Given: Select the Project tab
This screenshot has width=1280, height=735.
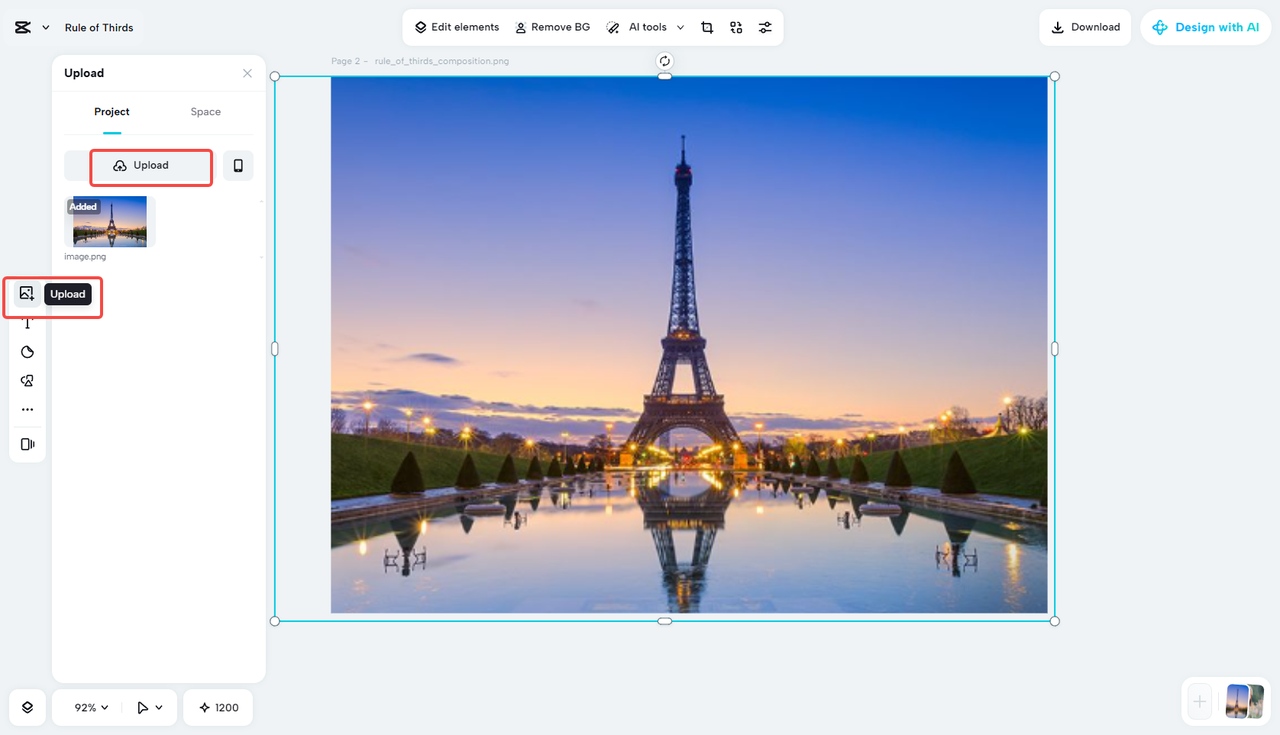Looking at the screenshot, I should coord(111,111).
